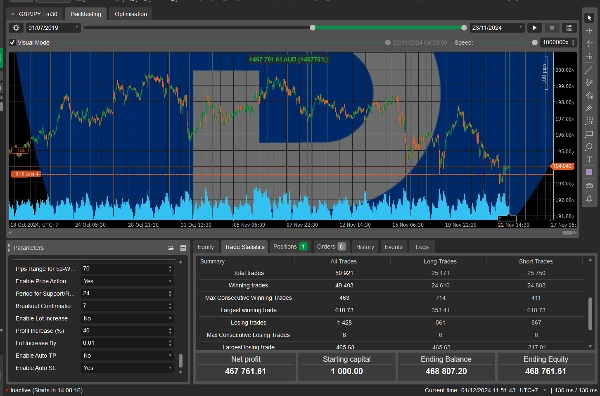This screenshot has width=600, height=396.
Task: Open Enable Auto SL dropdown
Action: 127,368
